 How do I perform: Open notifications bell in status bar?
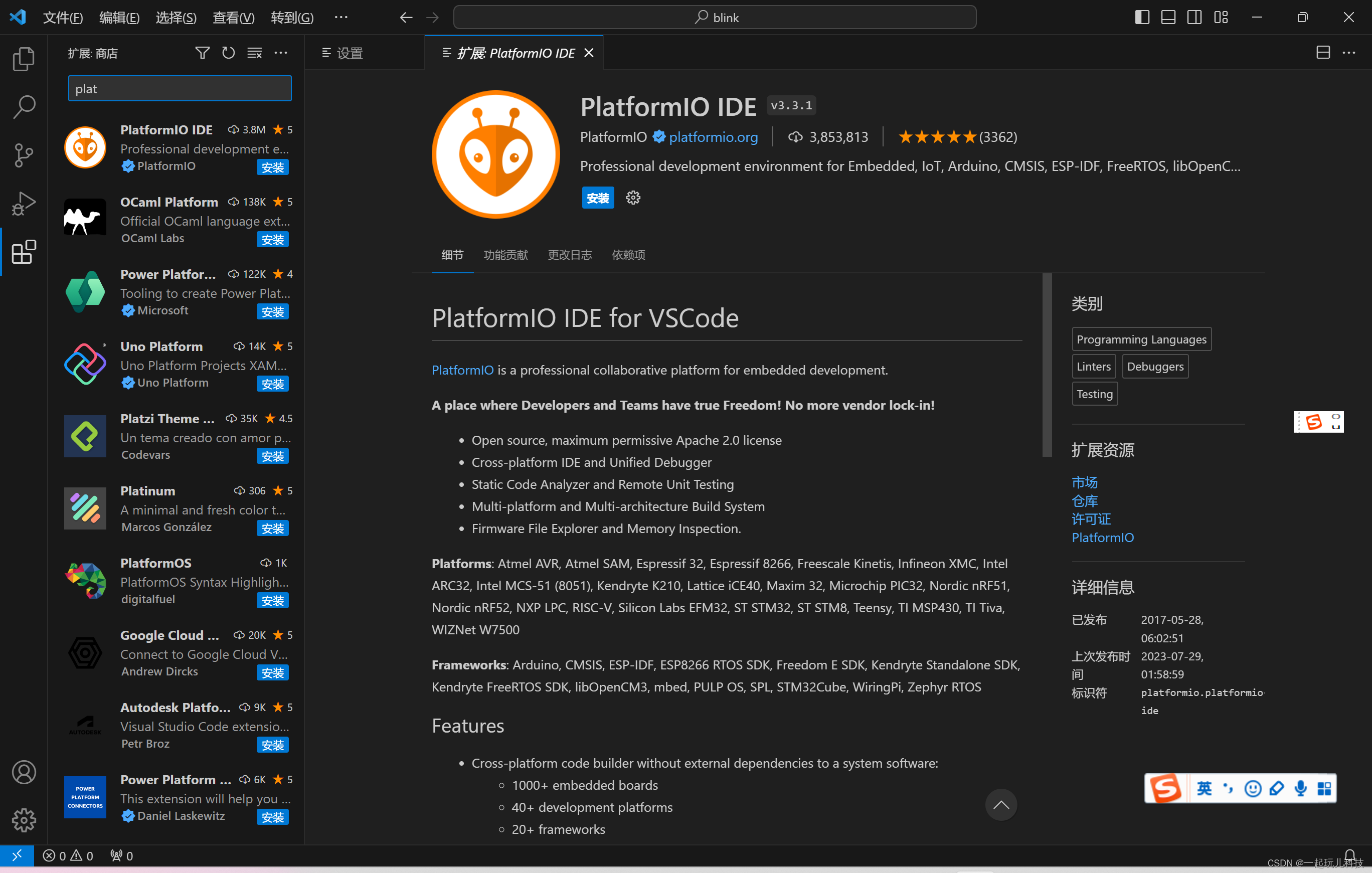[1349, 855]
